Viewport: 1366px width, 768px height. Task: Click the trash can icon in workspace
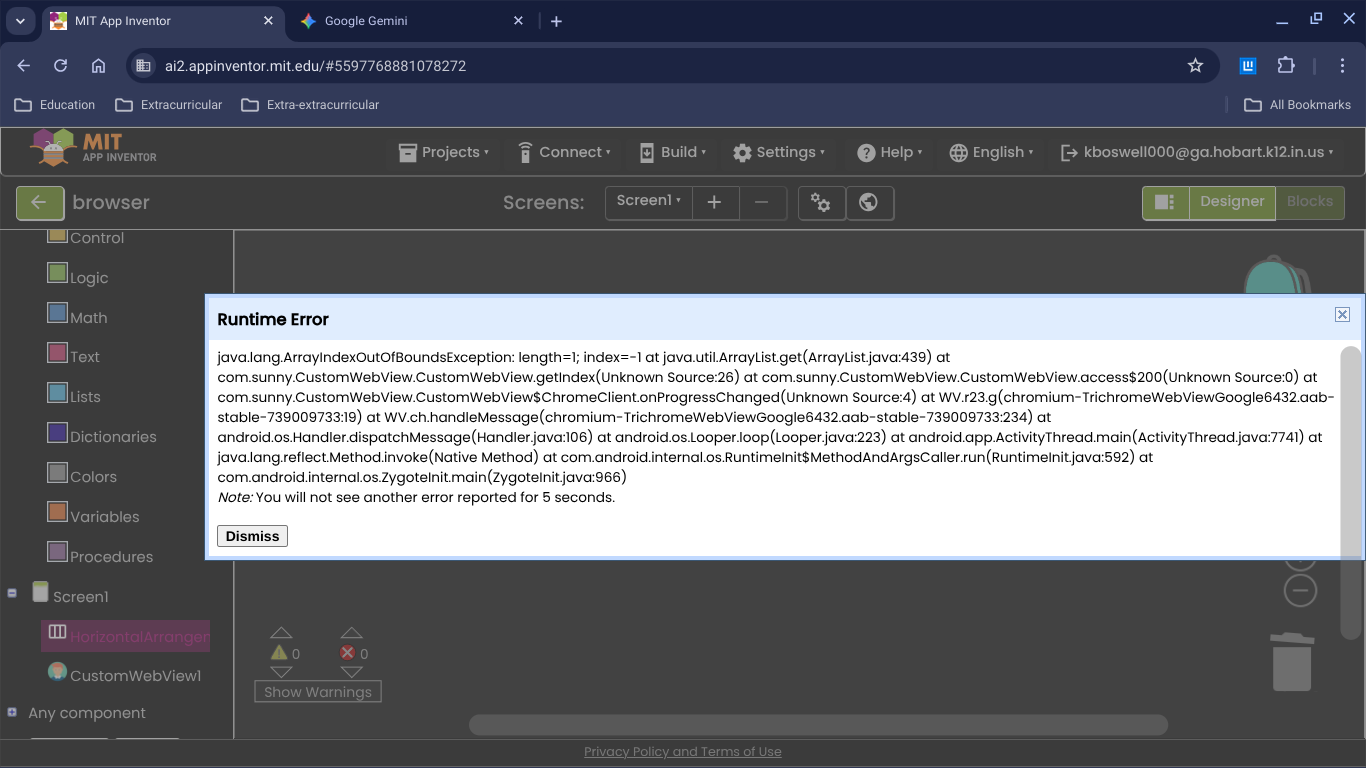coord(1292,662)
